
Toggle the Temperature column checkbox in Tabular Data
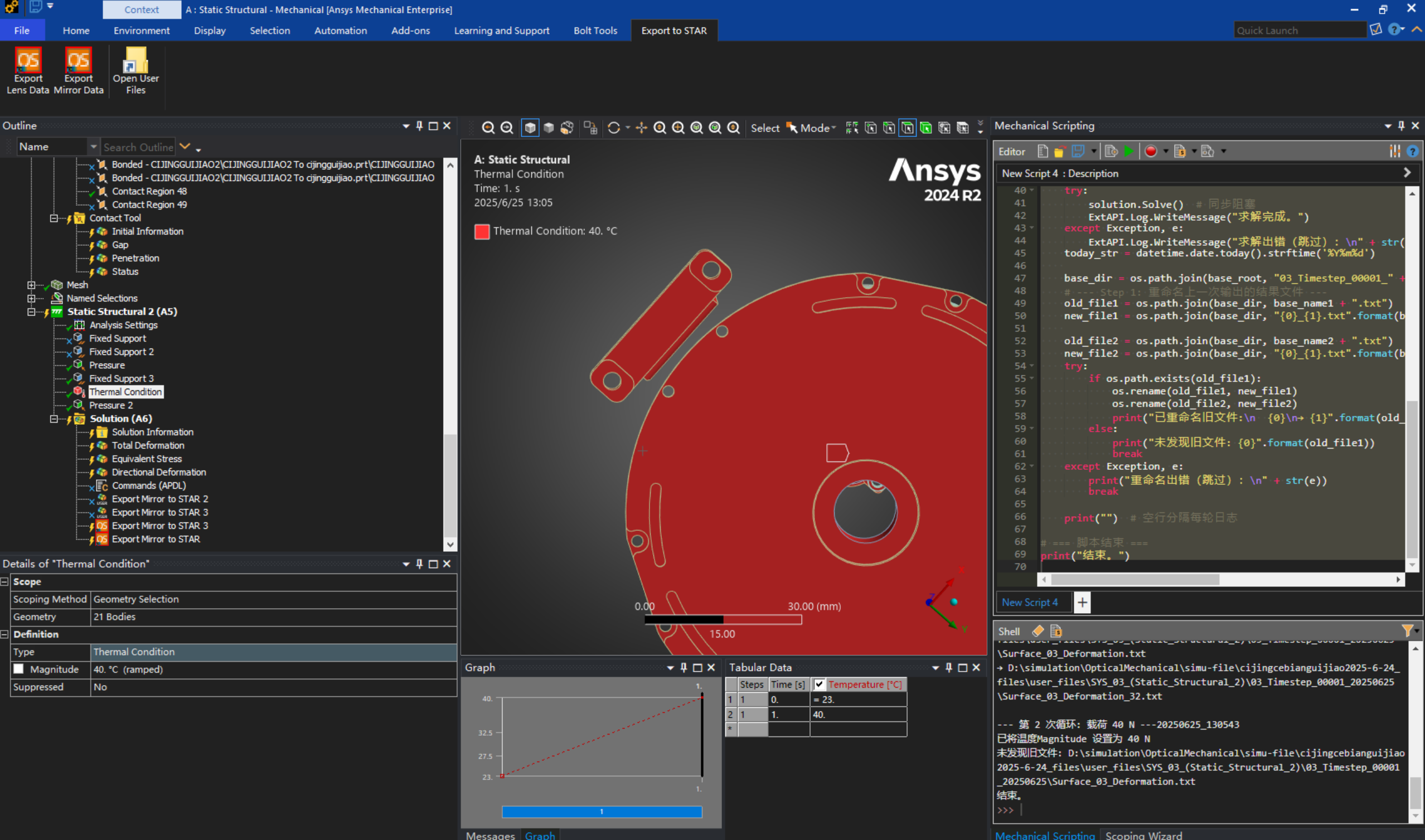[x=818, y=684]
